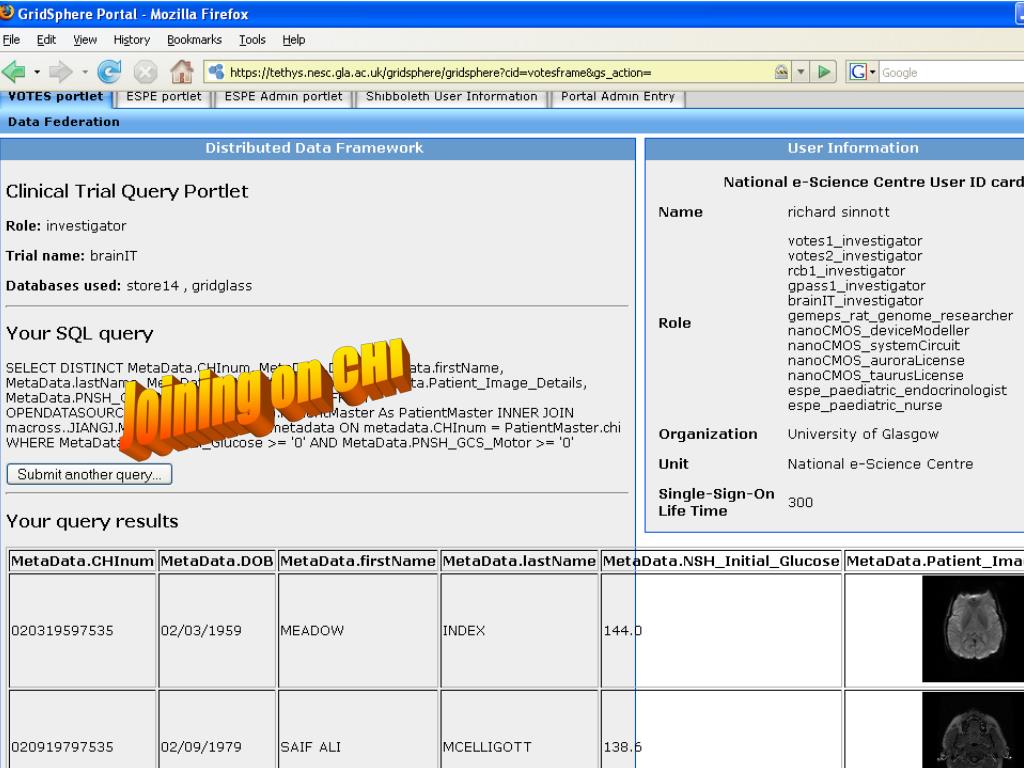This screenshot has height=768, width=1024.
Task: Click the glucose value 138.6
Action: 622,747
